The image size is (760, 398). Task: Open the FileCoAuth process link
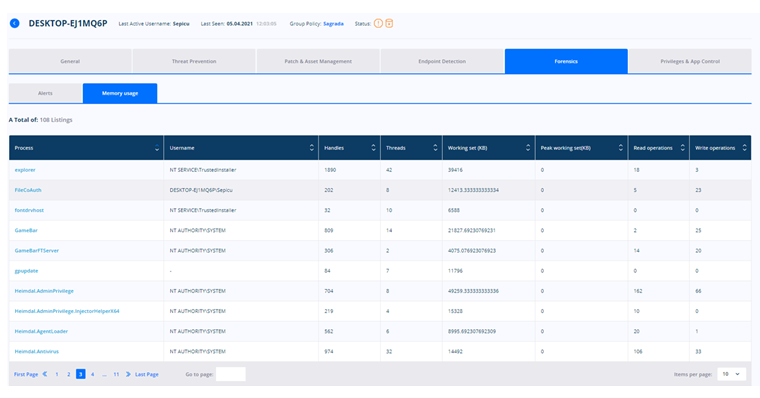coord(28,190)
